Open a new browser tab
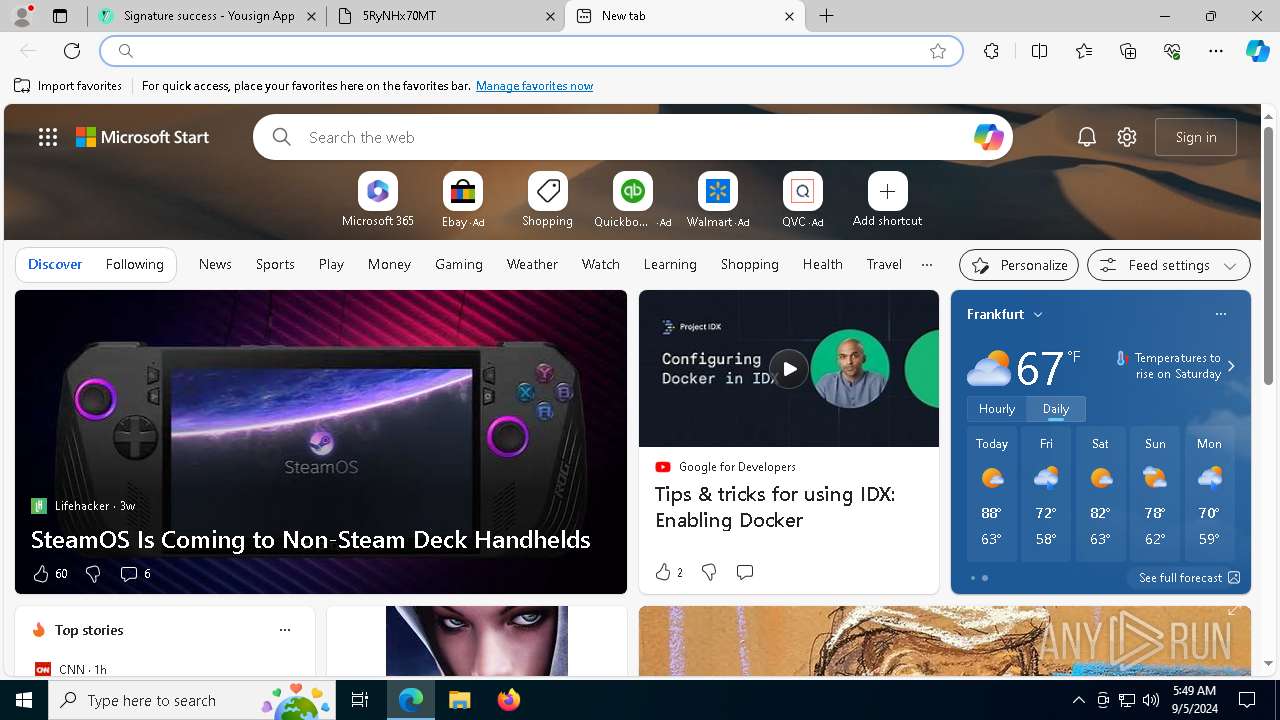Image resolution: width=1280 pixels, height=720 pixels. coord(827,16)
